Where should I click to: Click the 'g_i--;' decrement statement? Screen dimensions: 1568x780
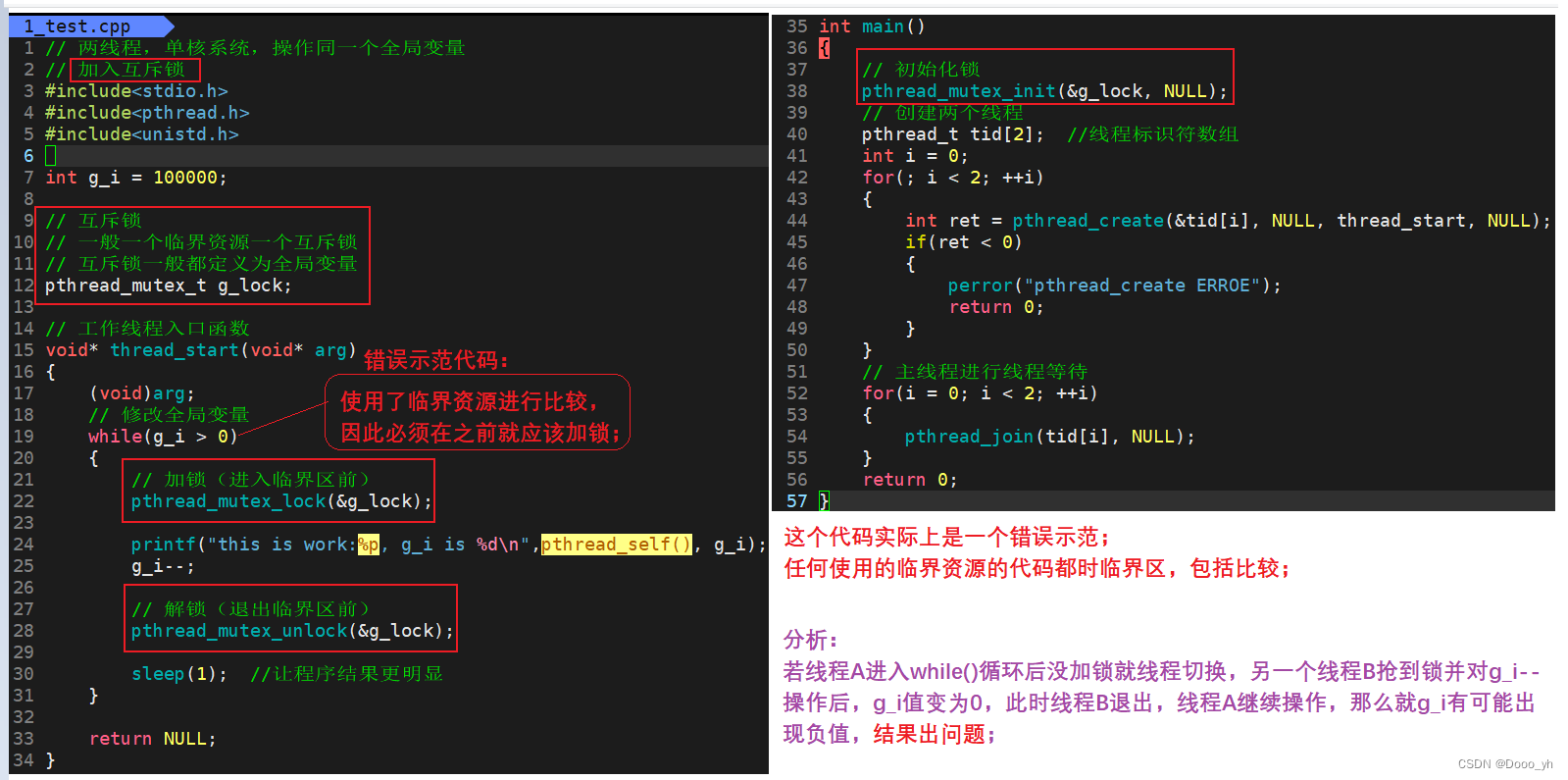coord(163,566)
